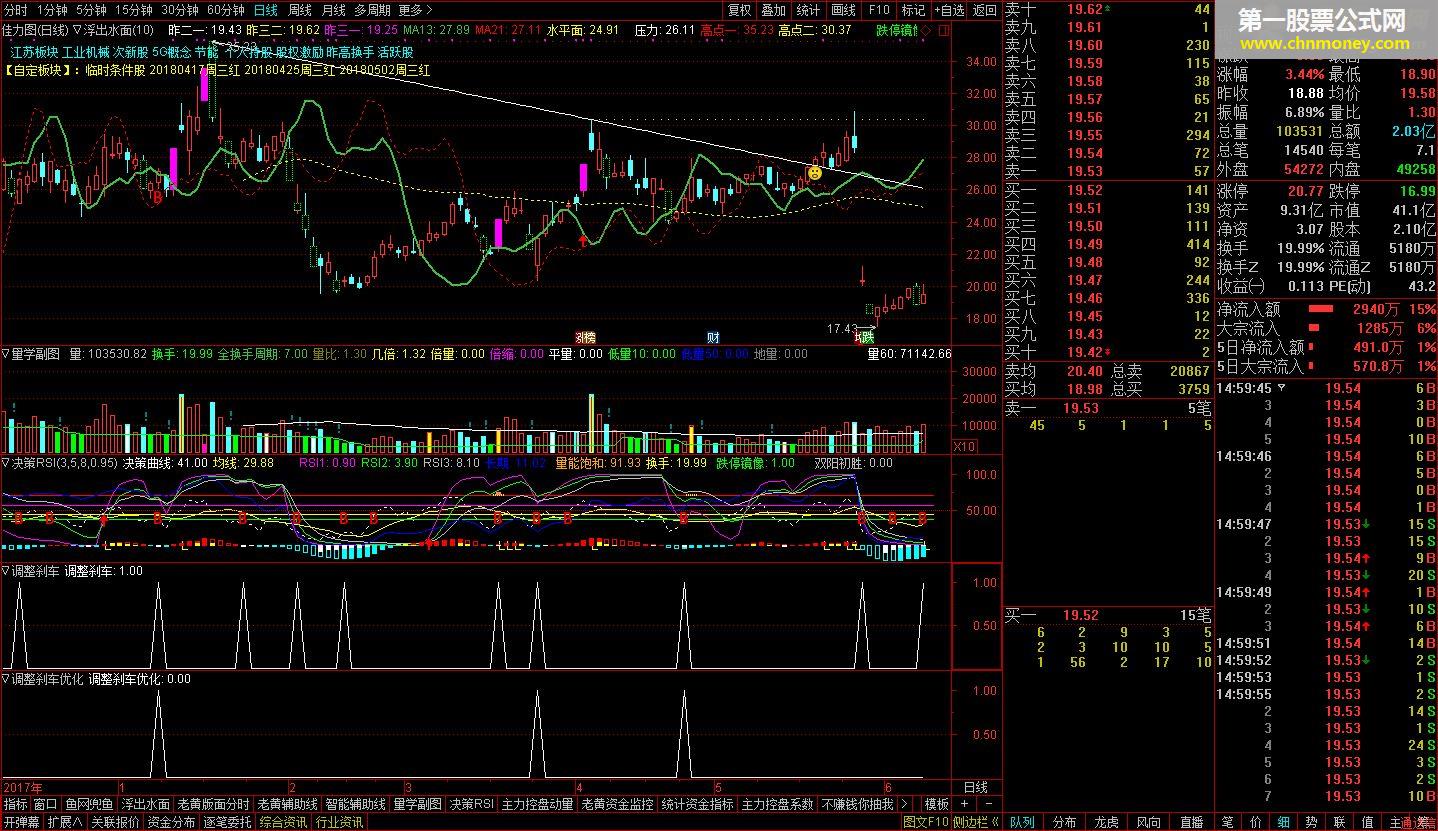Switch to the 周线 weekly chart

pos(300,10)
